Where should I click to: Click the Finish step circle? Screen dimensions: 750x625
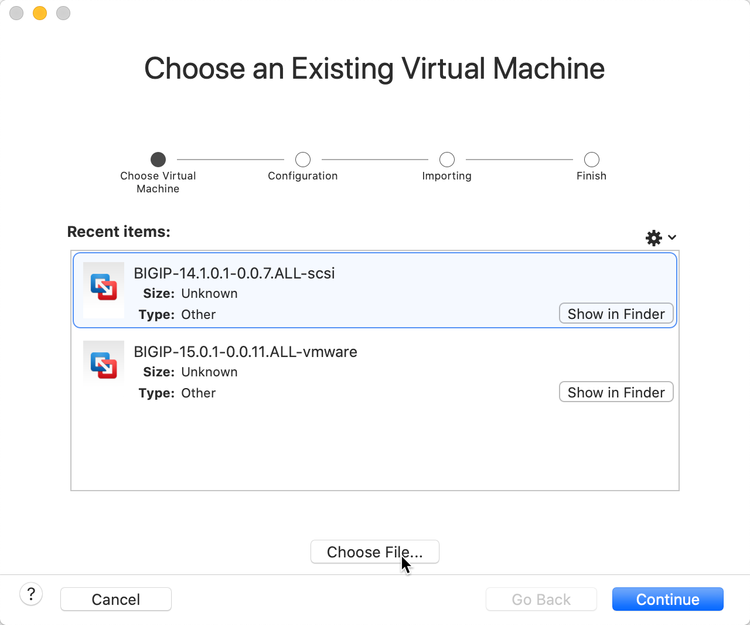(x=592, y=159)
